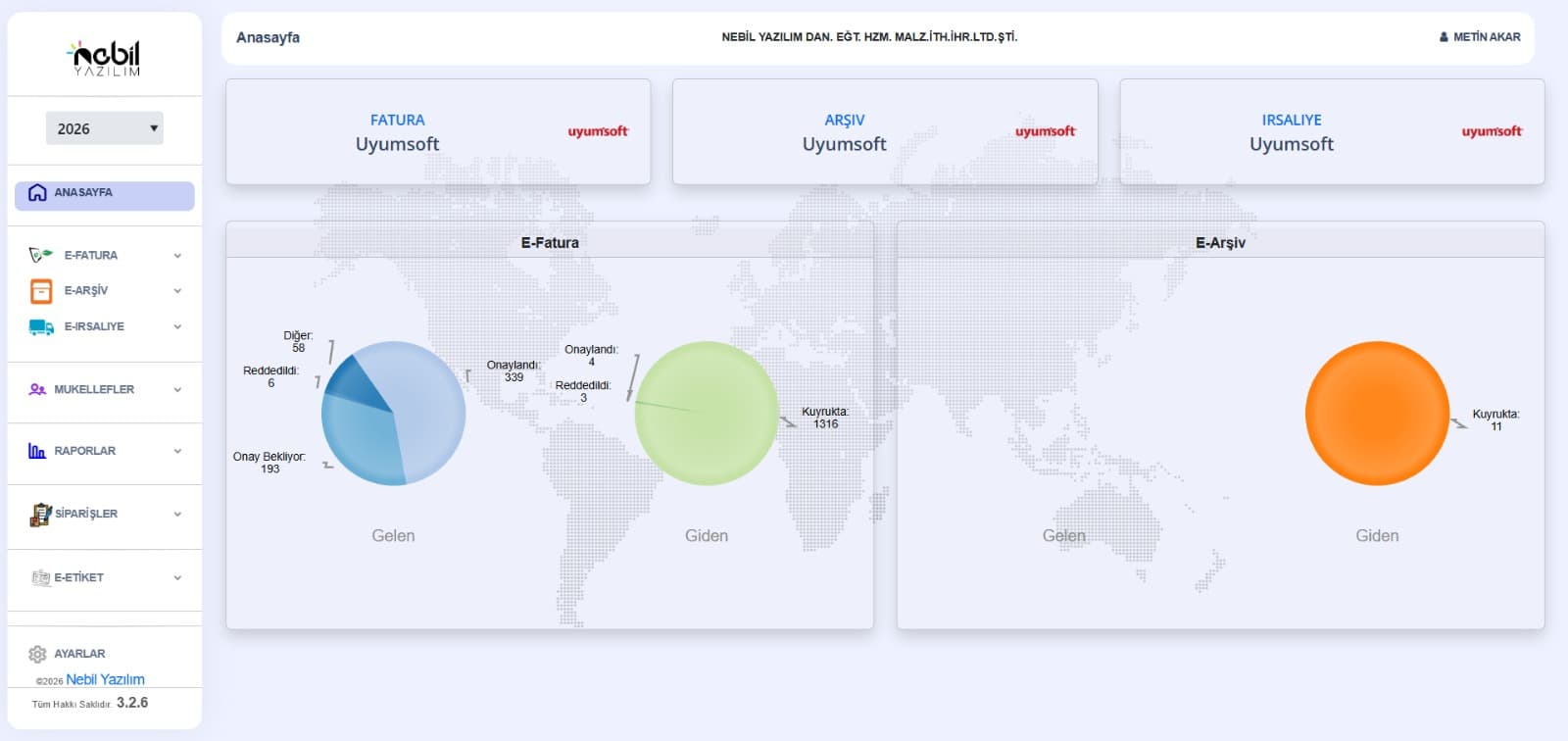Click the 'Onay Bekliyor: 193' chart label
Screen dimensions: 1568x741
coord(269,463)
